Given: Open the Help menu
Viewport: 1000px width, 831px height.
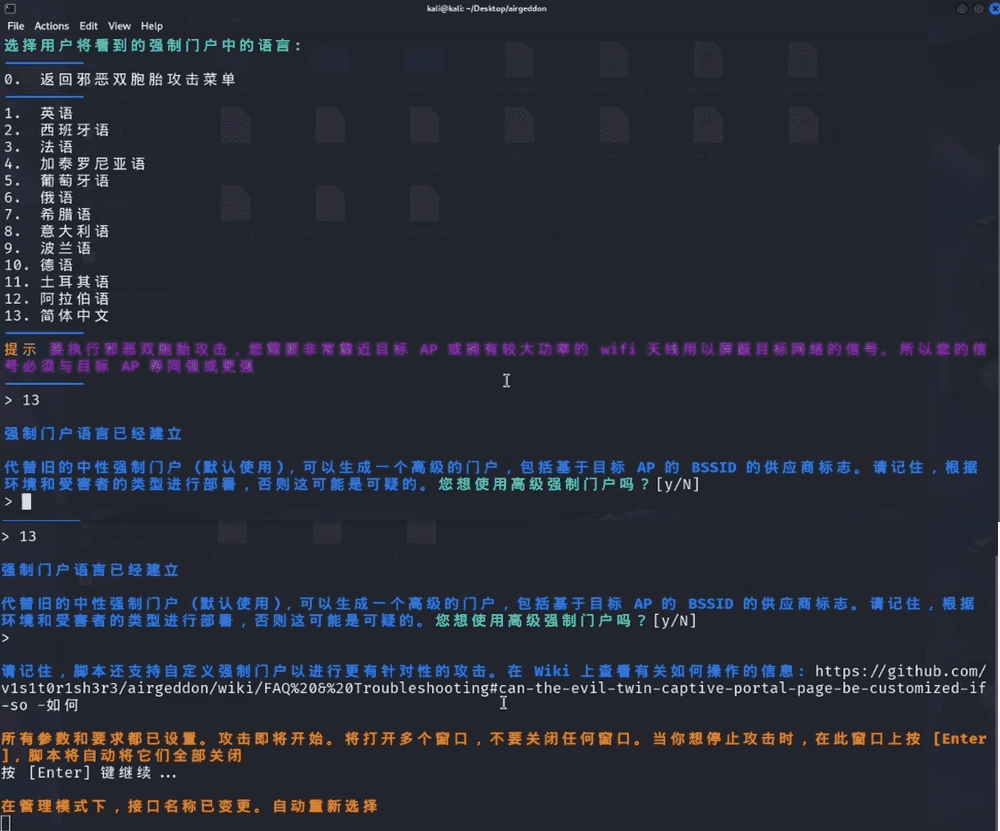Looking at the screenshot, I should (x=152, y=26).
